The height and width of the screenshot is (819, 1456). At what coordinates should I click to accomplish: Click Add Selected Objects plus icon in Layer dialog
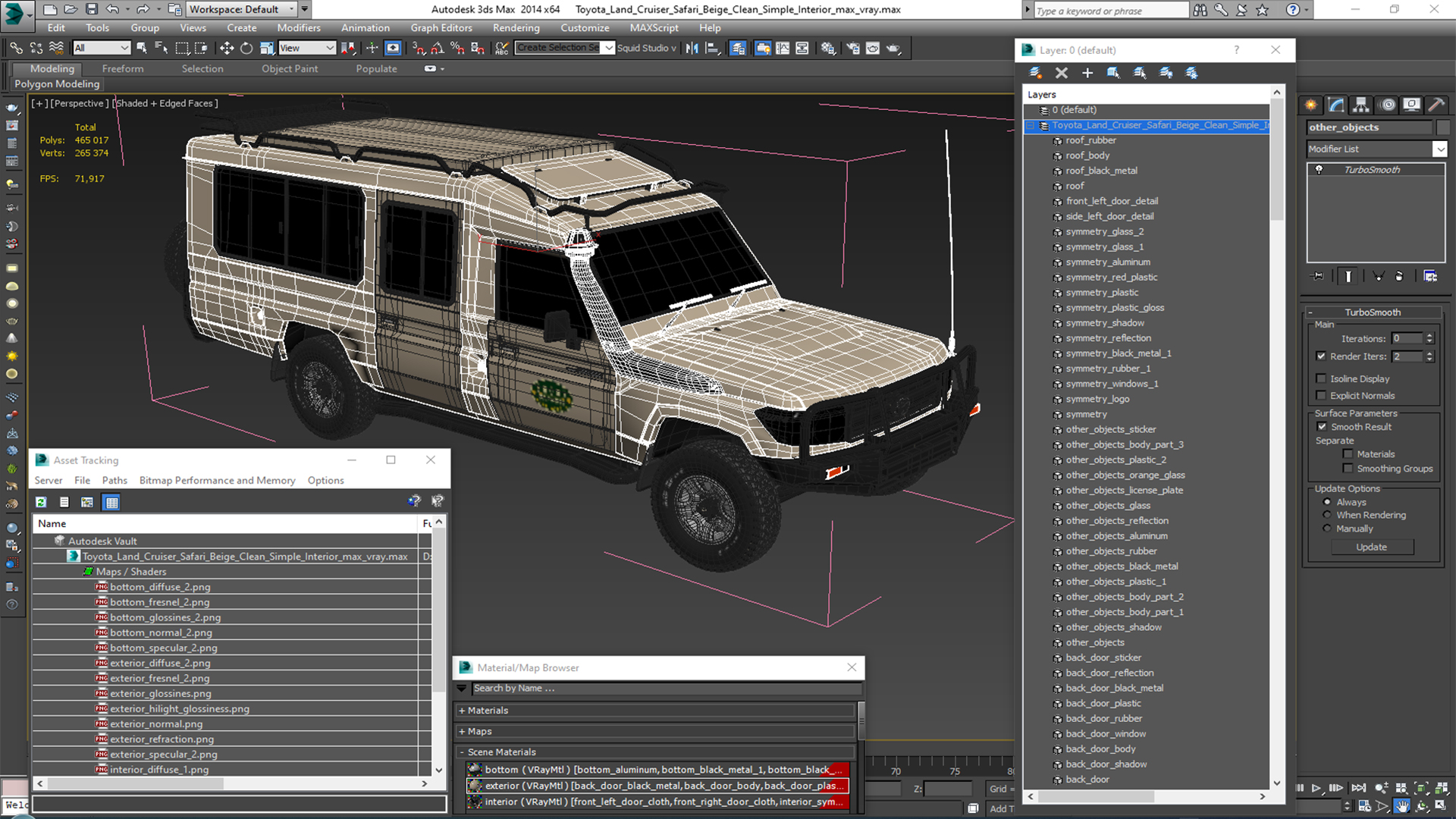tap(1087, 73)
